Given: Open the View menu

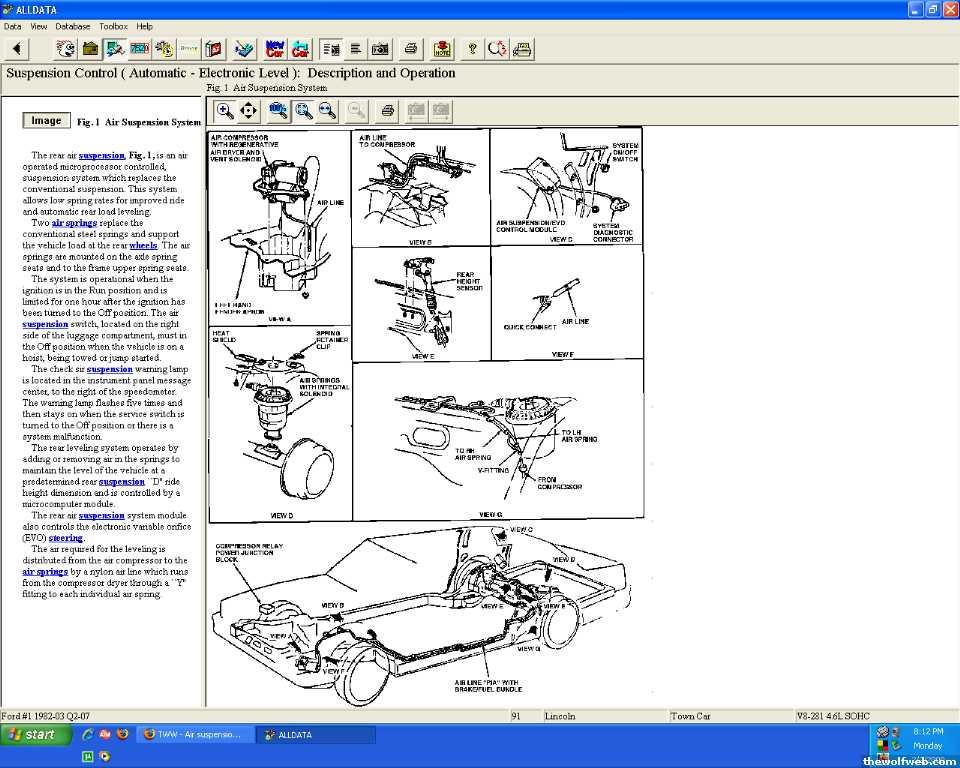Looking at the screenshot, I should point(39,26).
